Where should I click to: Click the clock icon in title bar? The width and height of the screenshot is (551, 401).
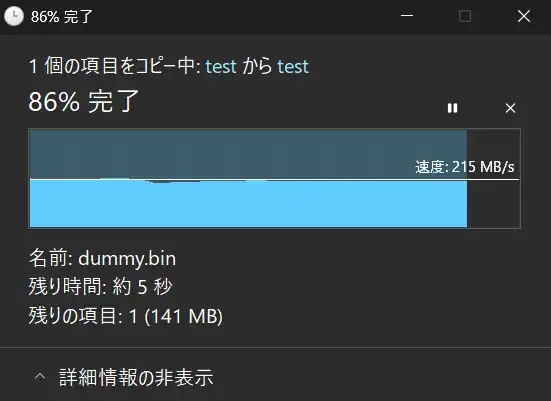pos(14,16)
